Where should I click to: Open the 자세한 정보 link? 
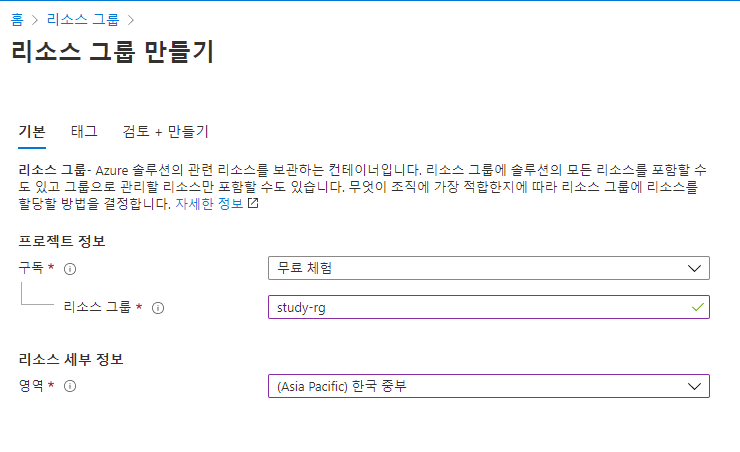point(209,204)
